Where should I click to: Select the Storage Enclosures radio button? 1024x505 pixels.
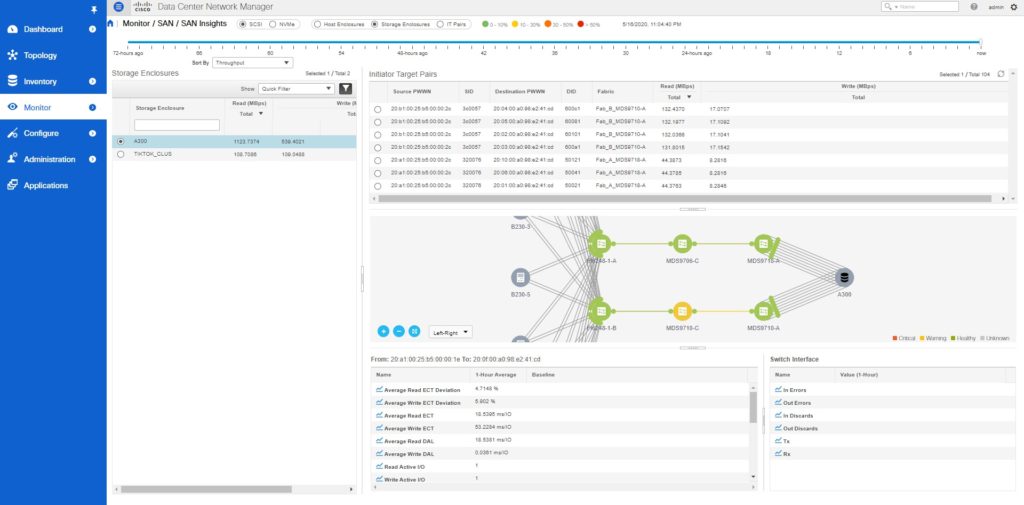(x=375, y=24)
